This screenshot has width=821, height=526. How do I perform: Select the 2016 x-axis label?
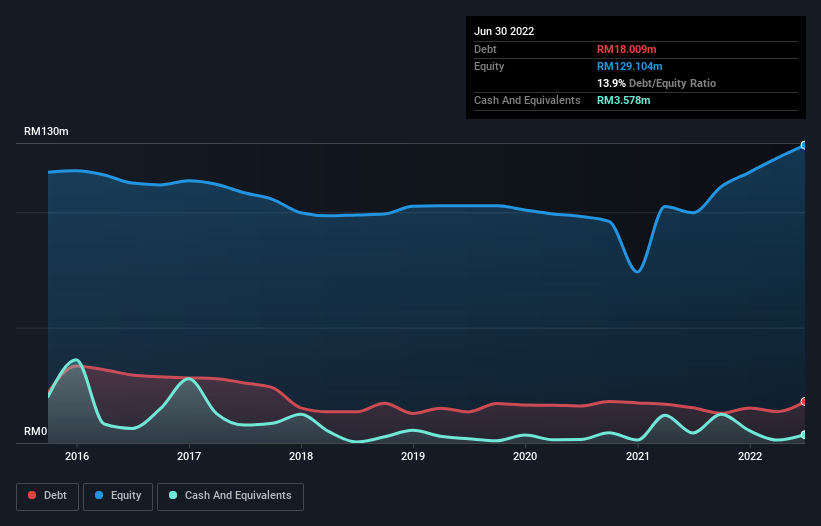(x=77, y=456)
